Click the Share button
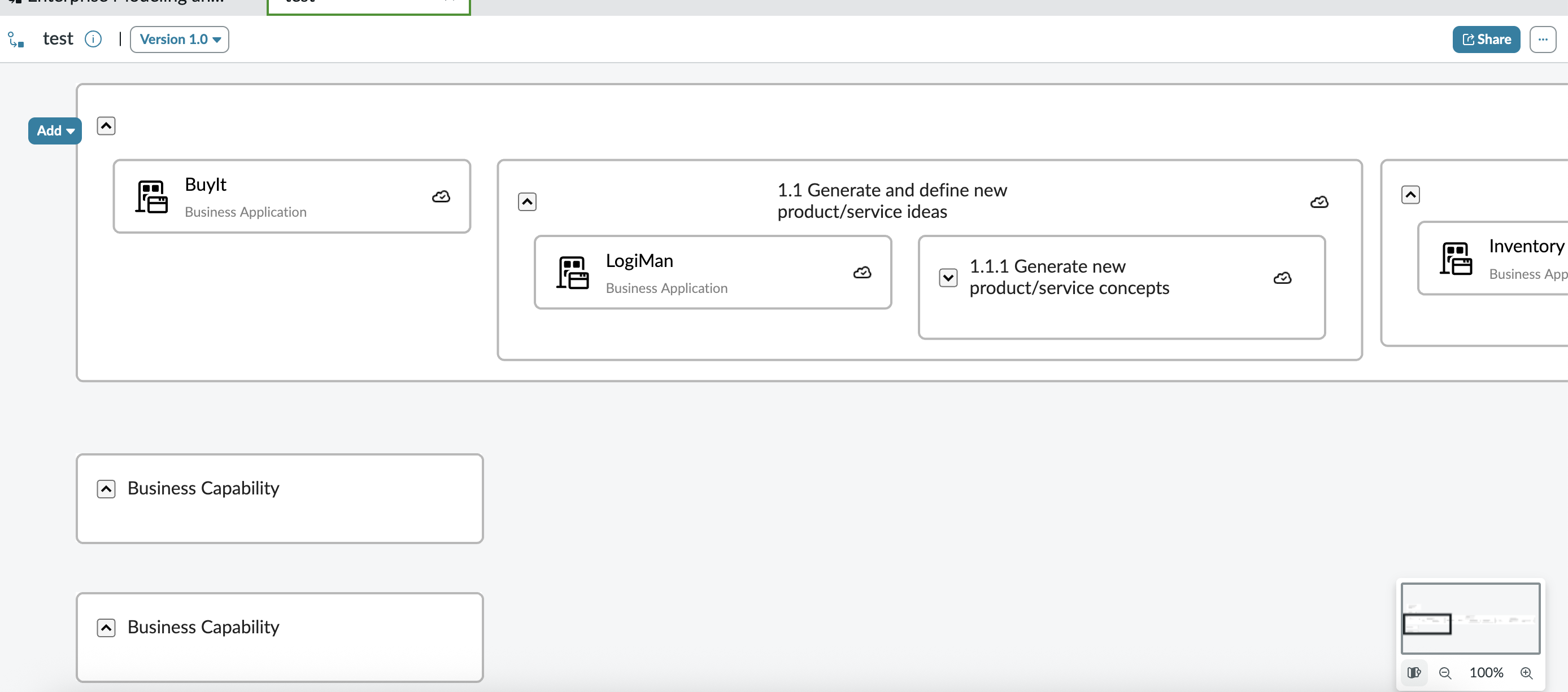 click(1486, 40)
